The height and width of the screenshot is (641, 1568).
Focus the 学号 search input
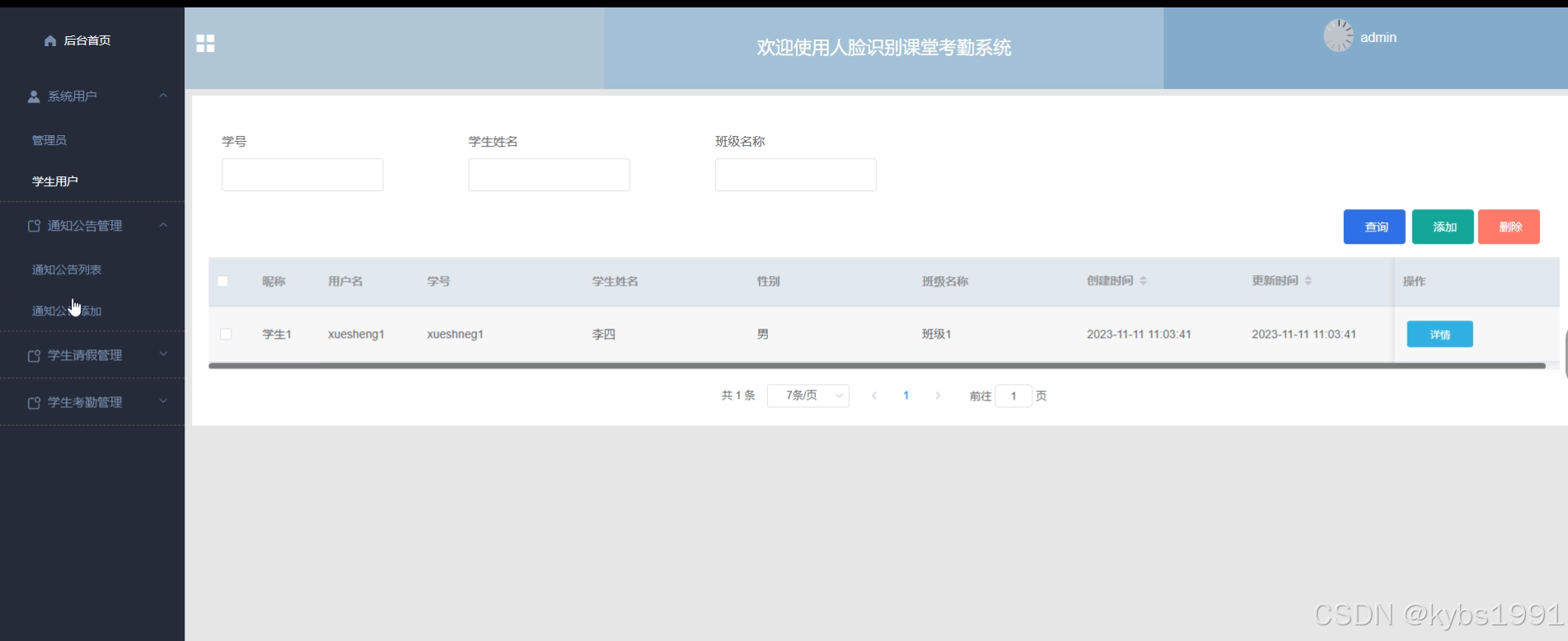point(302,175)
